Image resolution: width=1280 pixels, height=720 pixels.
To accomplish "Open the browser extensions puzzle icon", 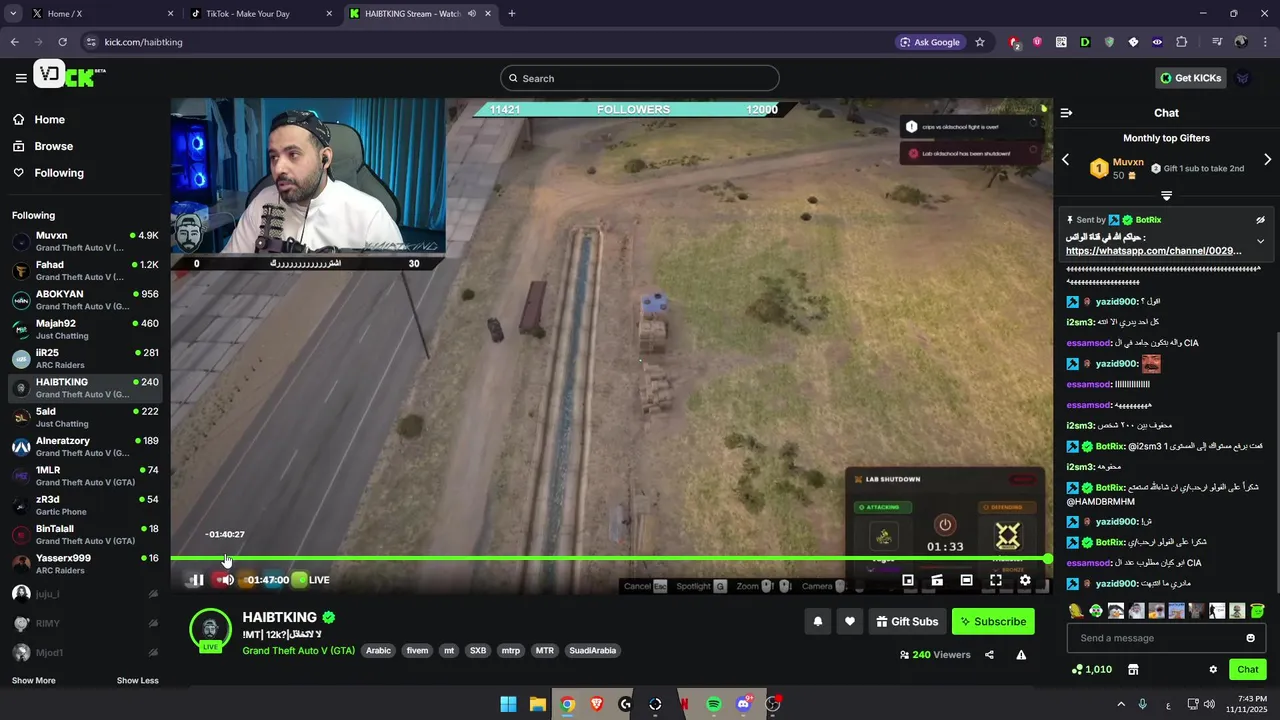I will [1181, 42].
